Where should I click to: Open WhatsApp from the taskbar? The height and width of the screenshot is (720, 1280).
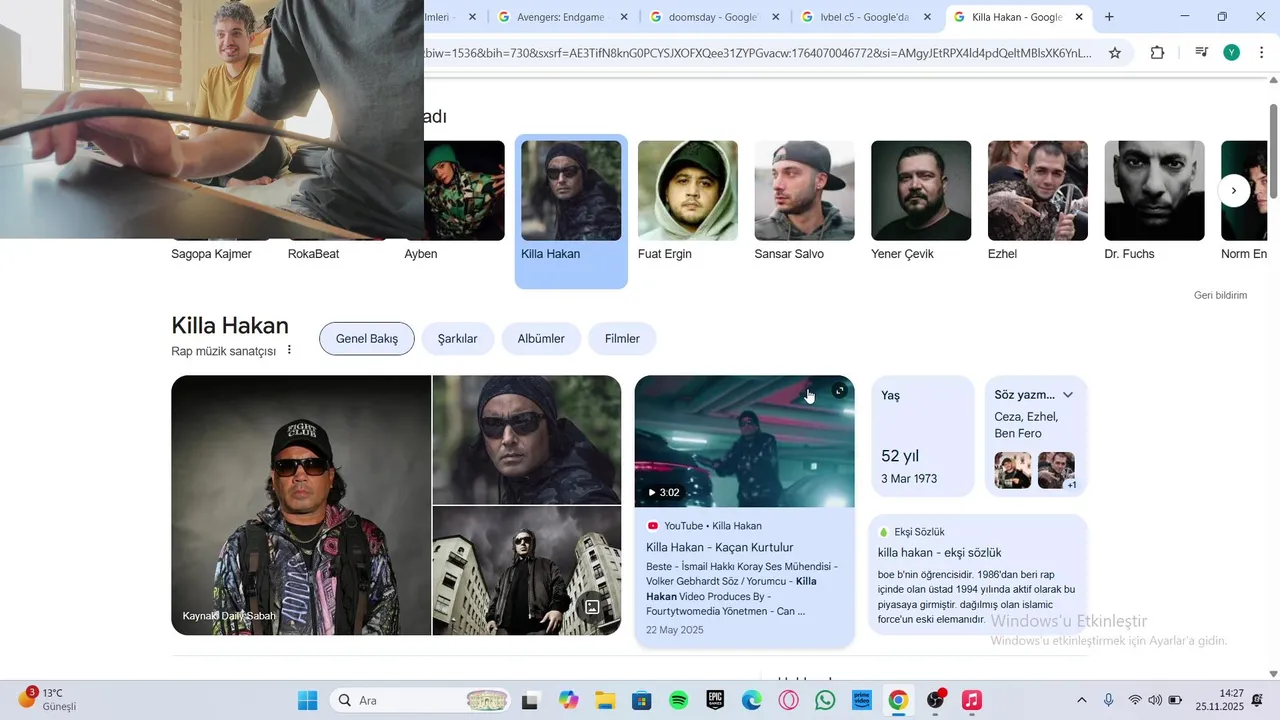point(825,700)
